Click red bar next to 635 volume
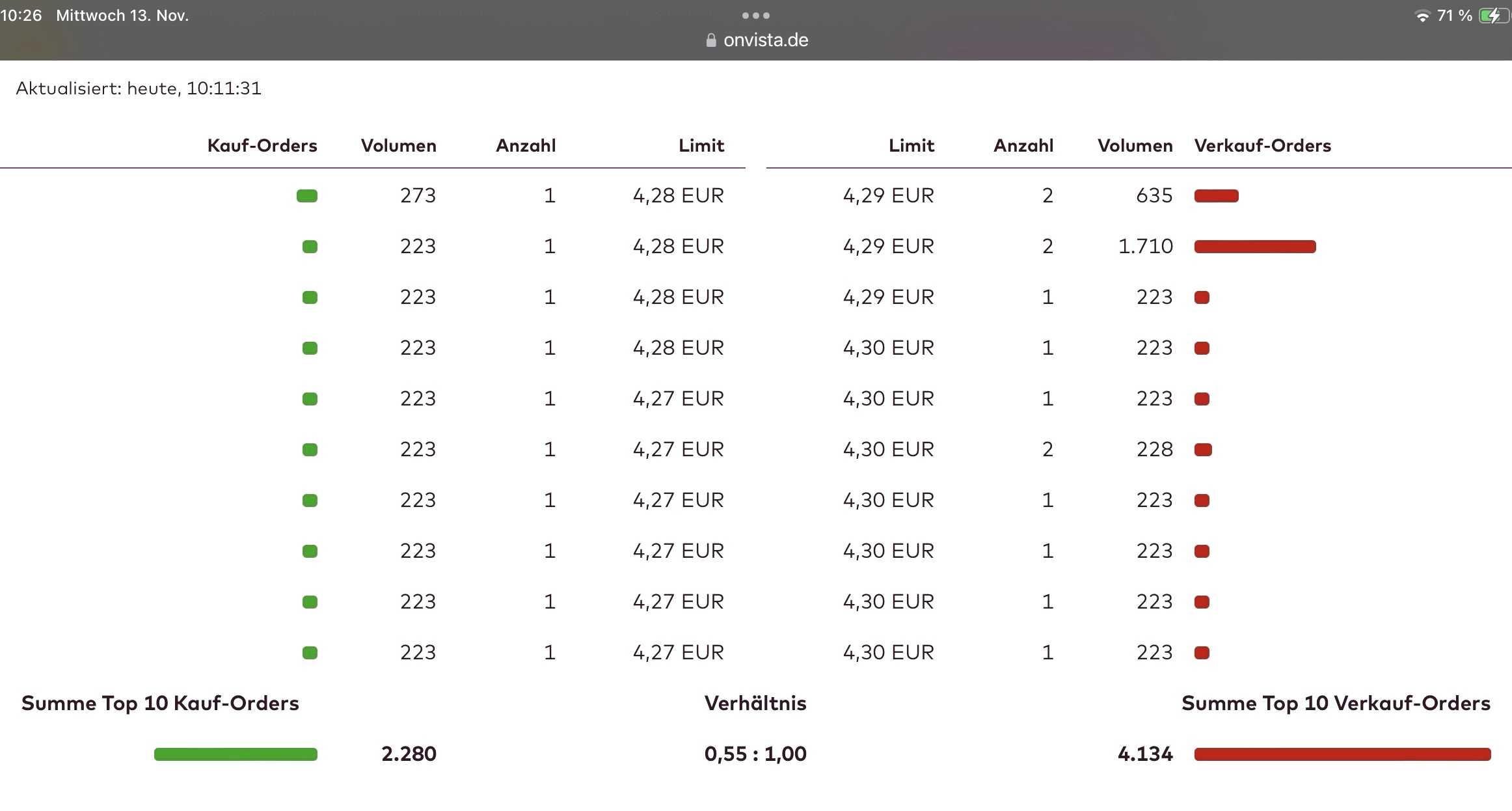The height and width of the screenshot is (811, 1512). [1216, 196]
